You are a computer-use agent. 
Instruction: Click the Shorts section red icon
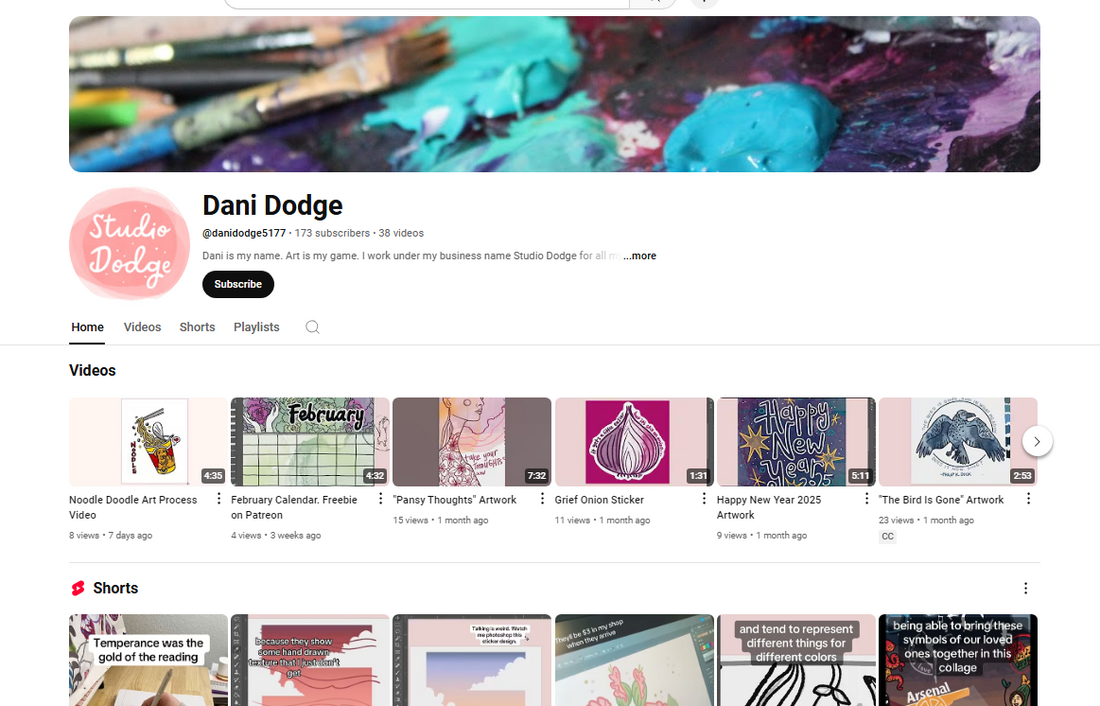point(78,588)
